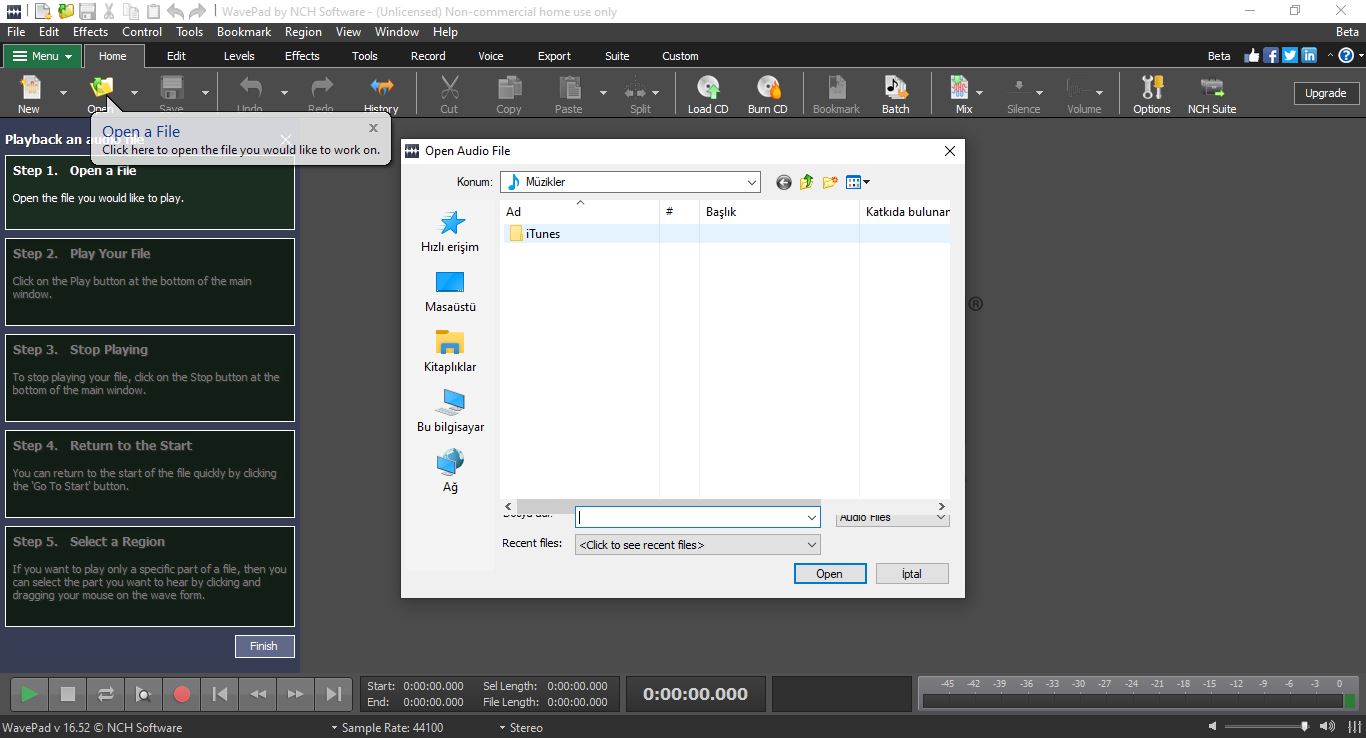Open the green Menu dropdown button
Viewport: 1366px width, 738px height.
click(x=44, y=56)
